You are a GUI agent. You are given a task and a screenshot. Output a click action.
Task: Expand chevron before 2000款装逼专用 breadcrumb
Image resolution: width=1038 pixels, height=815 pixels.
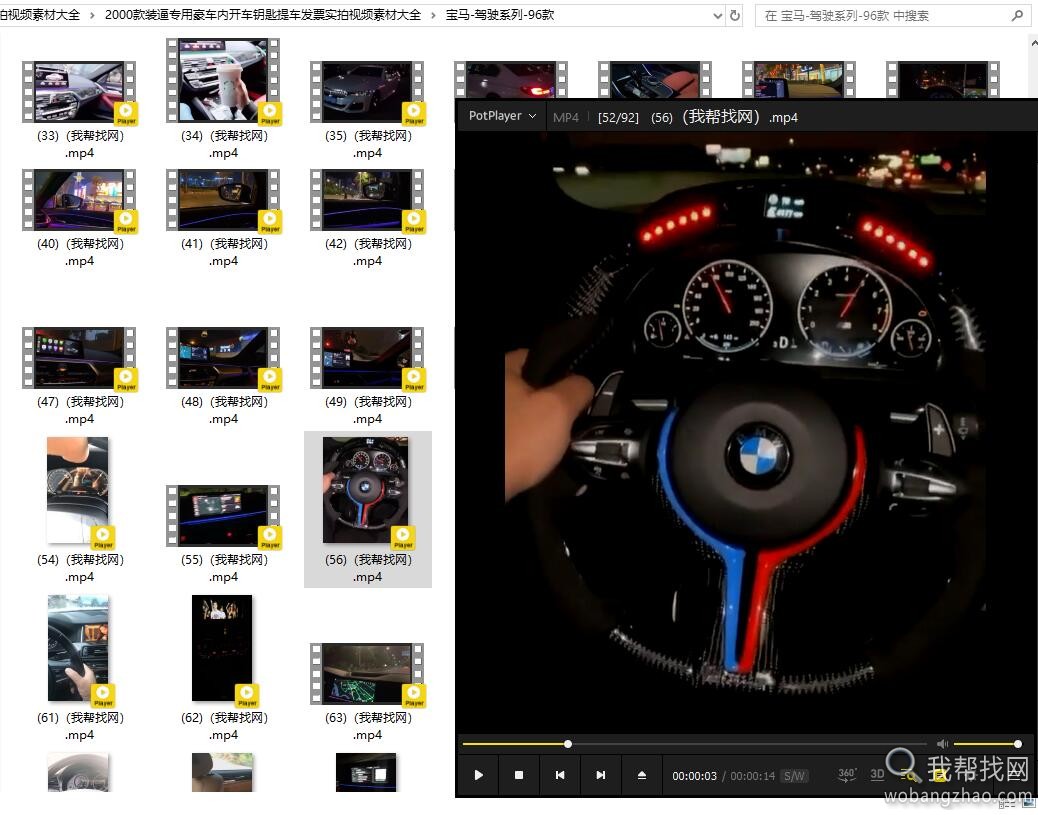pyautogui.click(x=92, y=15)
